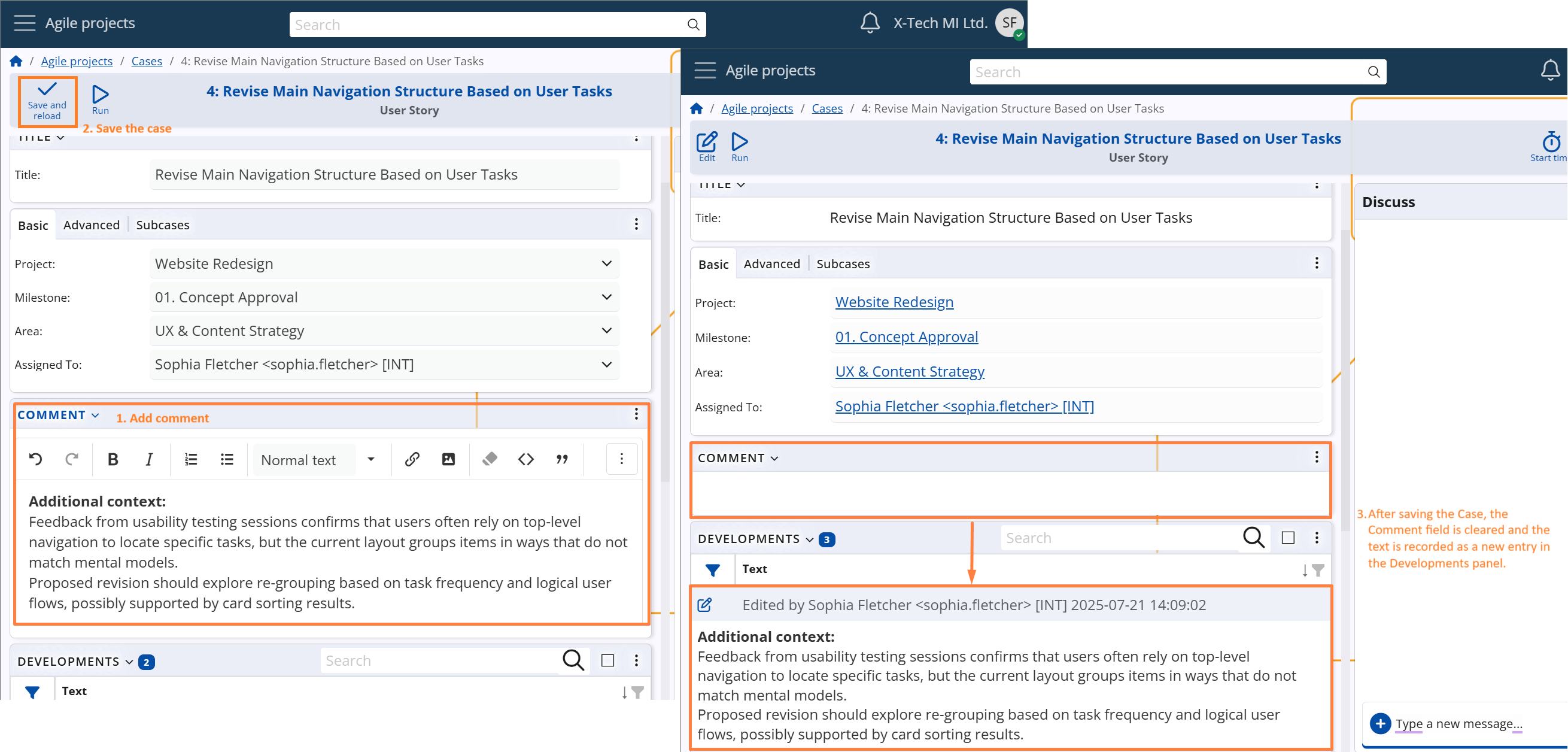Click the blockquote icon in the editor
The height and width of the screenshot is (752, 1568).
pyautogui.click(x=562, y=459)
